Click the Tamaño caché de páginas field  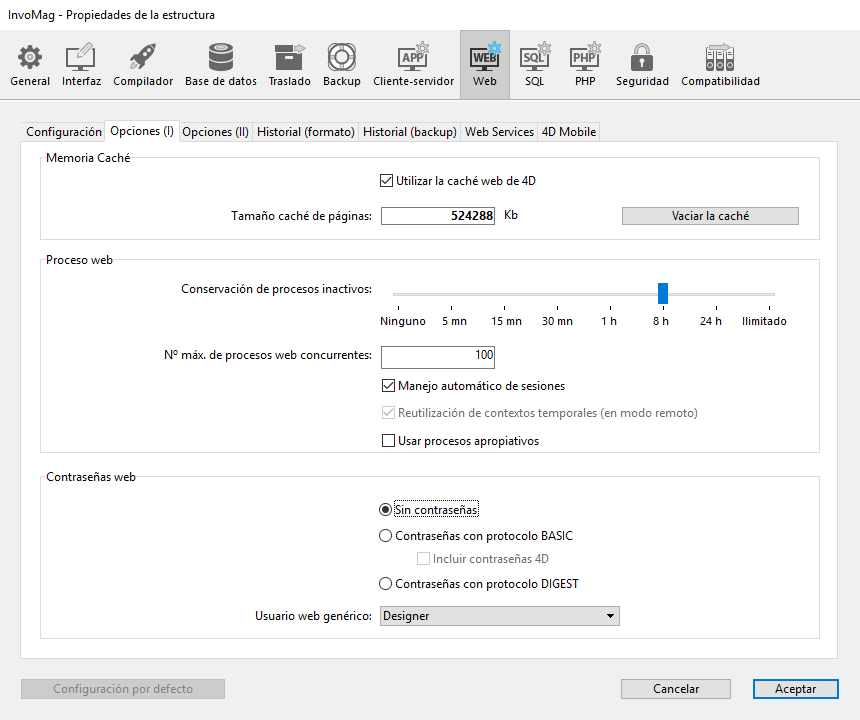pyautogui.click(x=438, y=216)
